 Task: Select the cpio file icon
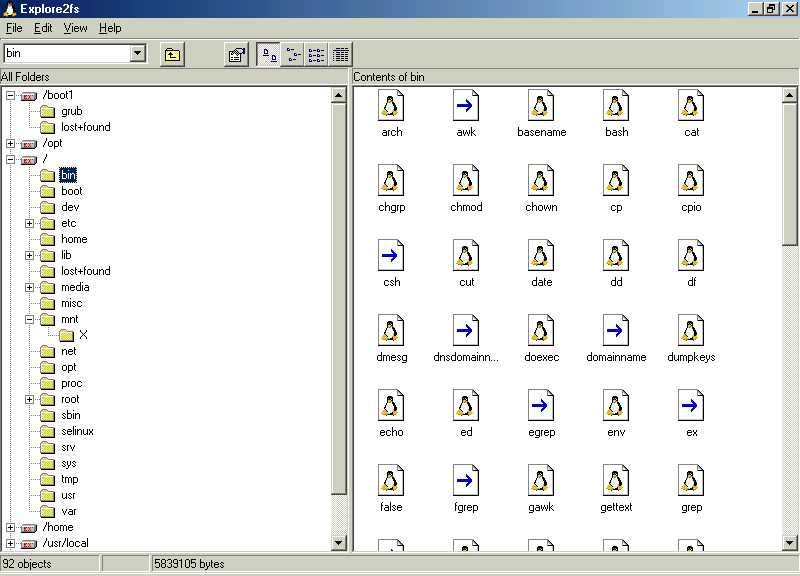point(691,181)
